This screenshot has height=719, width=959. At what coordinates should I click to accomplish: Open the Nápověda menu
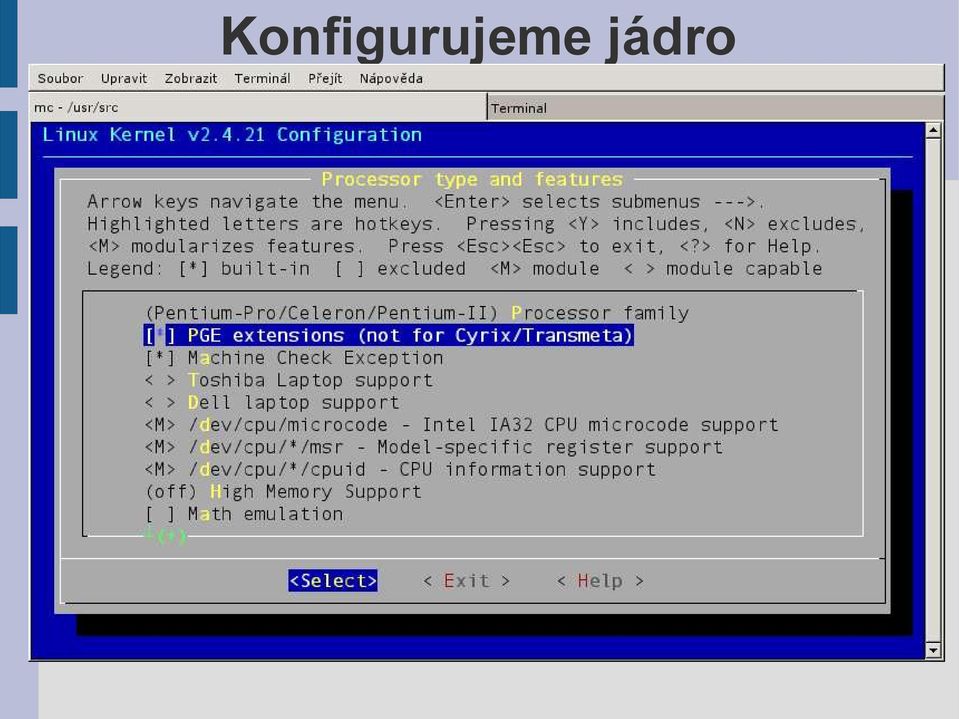(391, 78)
